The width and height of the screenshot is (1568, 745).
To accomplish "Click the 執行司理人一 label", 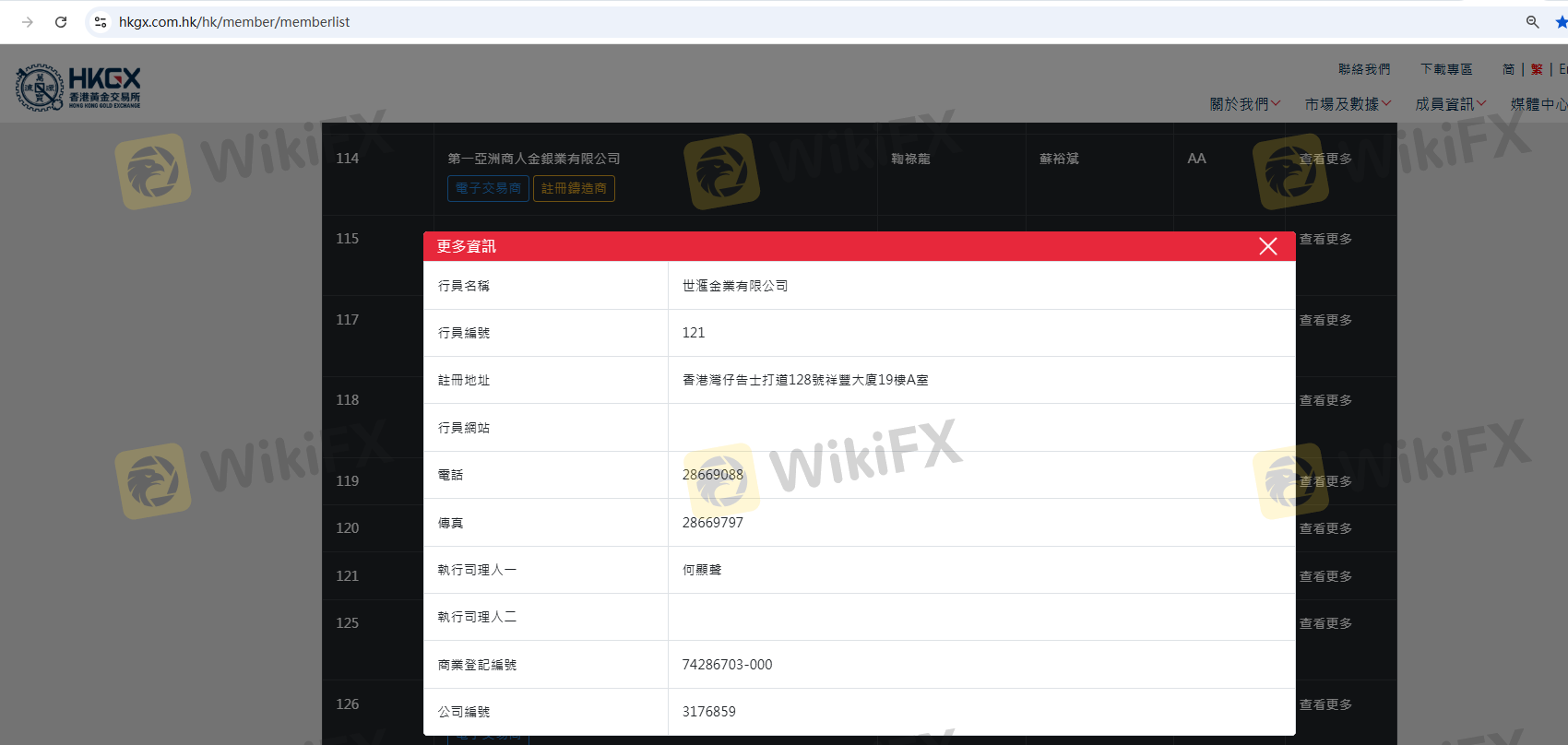I will click(477, 570).
